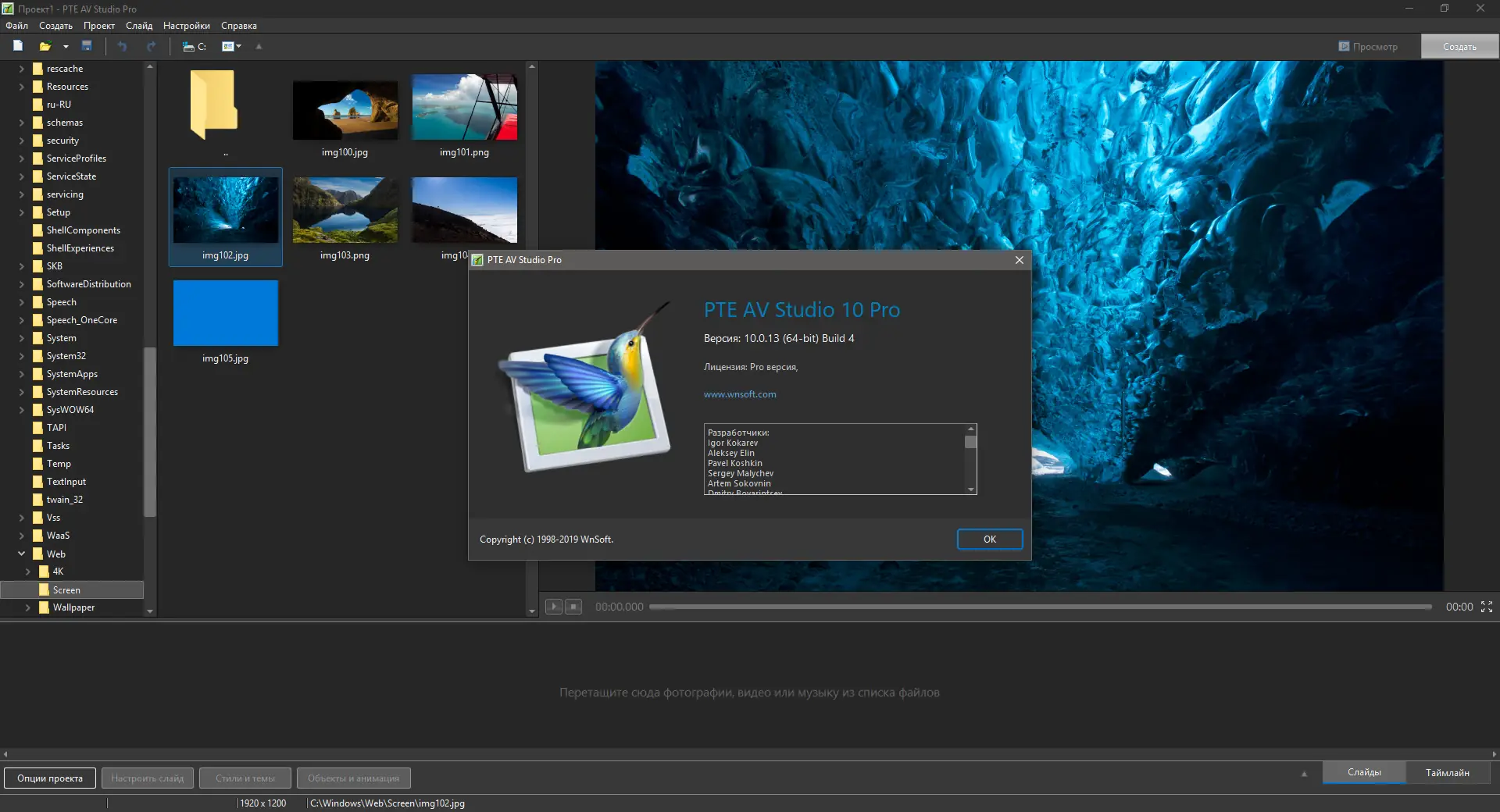1500x812 pixels.
Task: Select the SysWOW64 folder
Action: [72, 410]
